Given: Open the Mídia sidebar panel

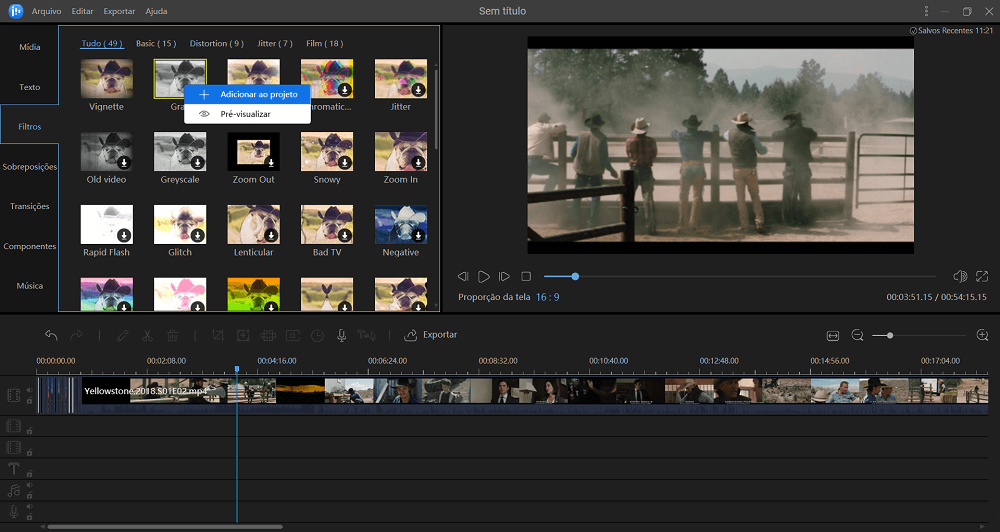Looking at the screenshot, I should click(x=29, y=47).
